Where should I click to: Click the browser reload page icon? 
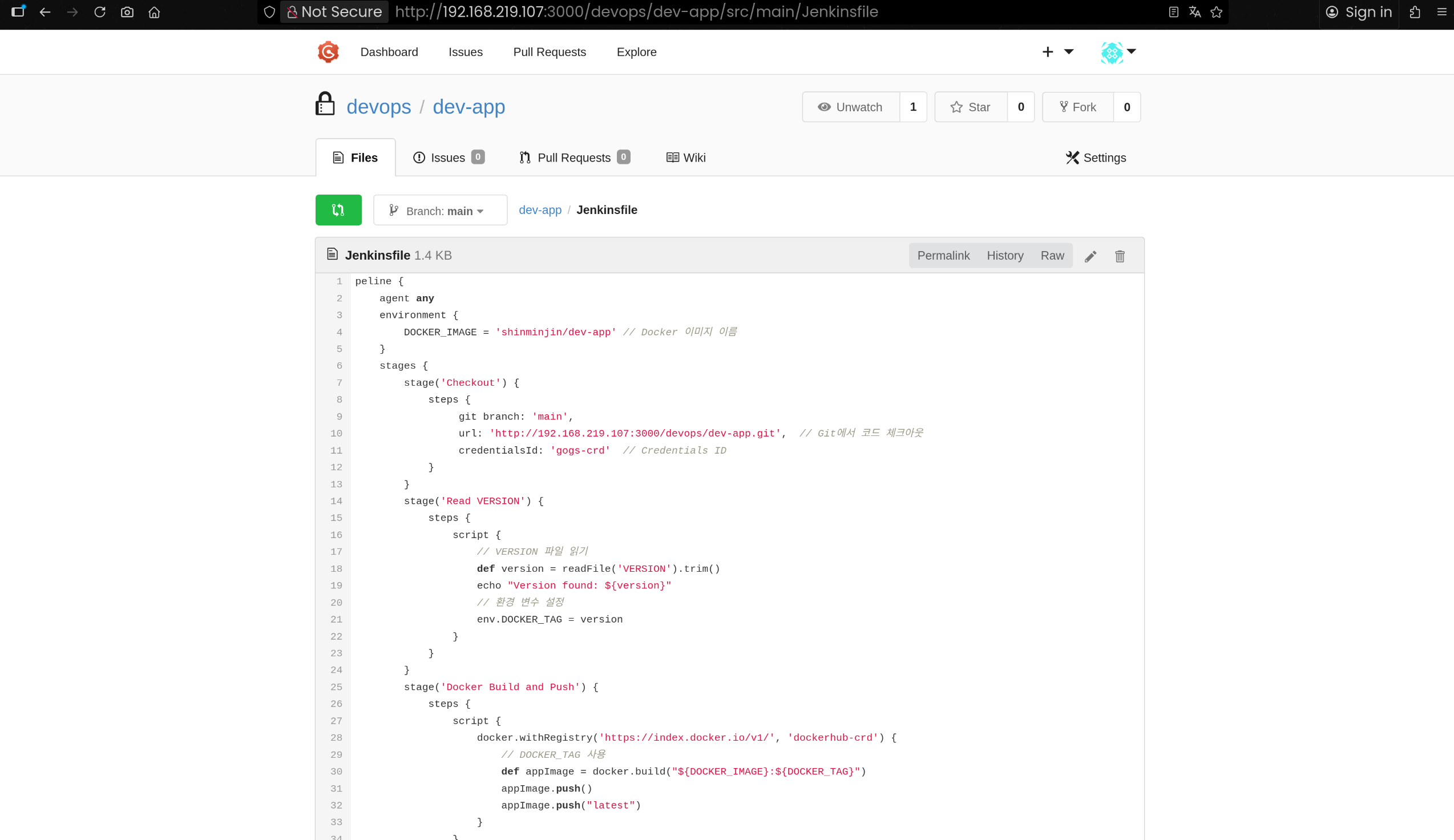pos(100,12)
